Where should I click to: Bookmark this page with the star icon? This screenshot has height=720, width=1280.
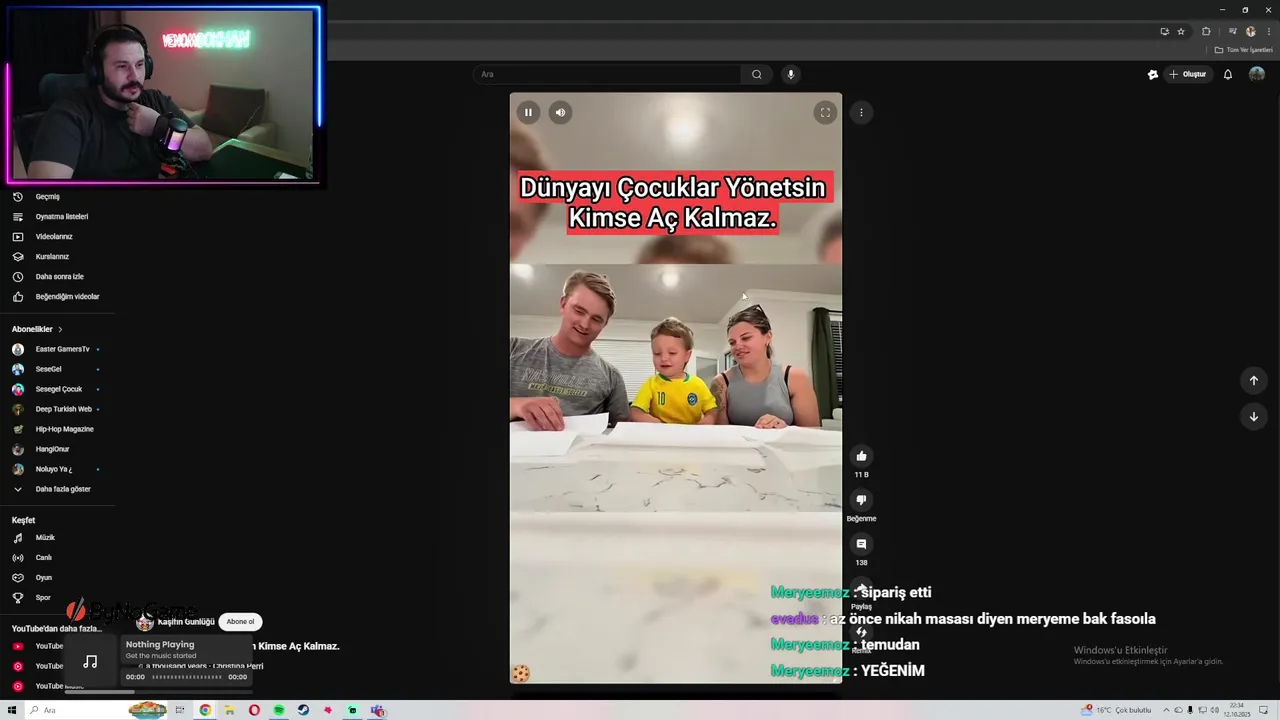[1181, 31]
